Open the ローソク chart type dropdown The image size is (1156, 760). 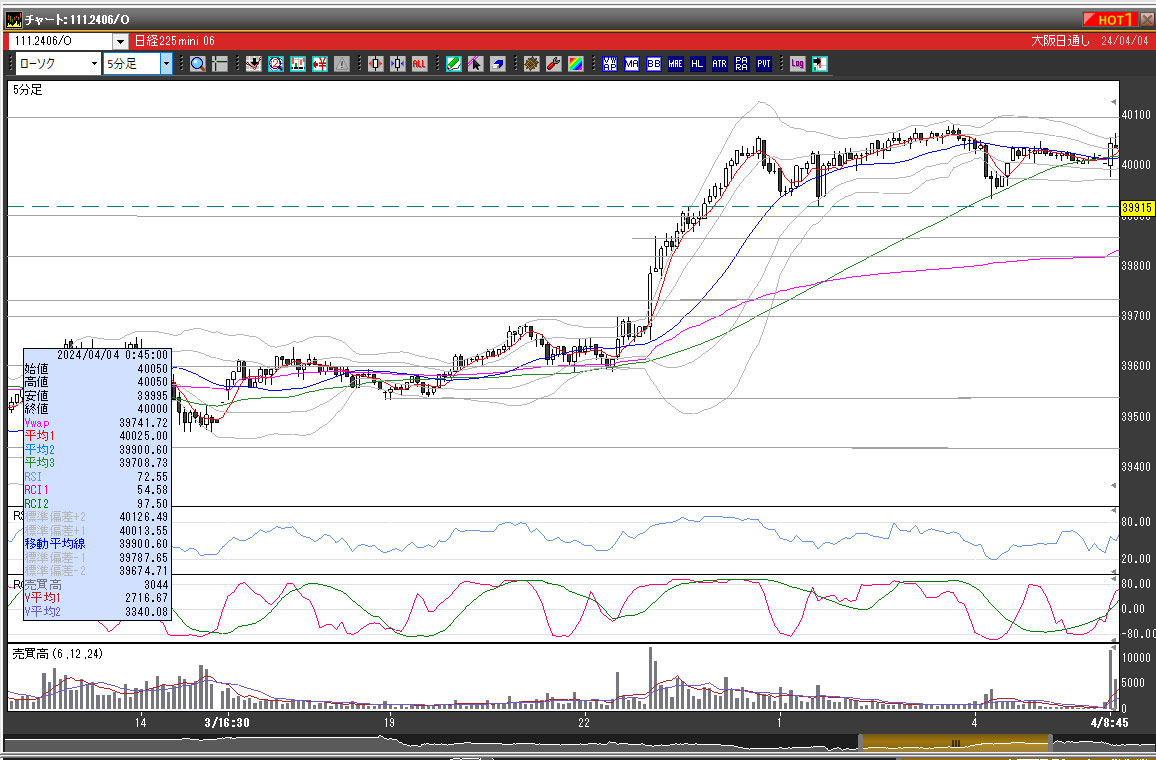(x=58, y=64)
